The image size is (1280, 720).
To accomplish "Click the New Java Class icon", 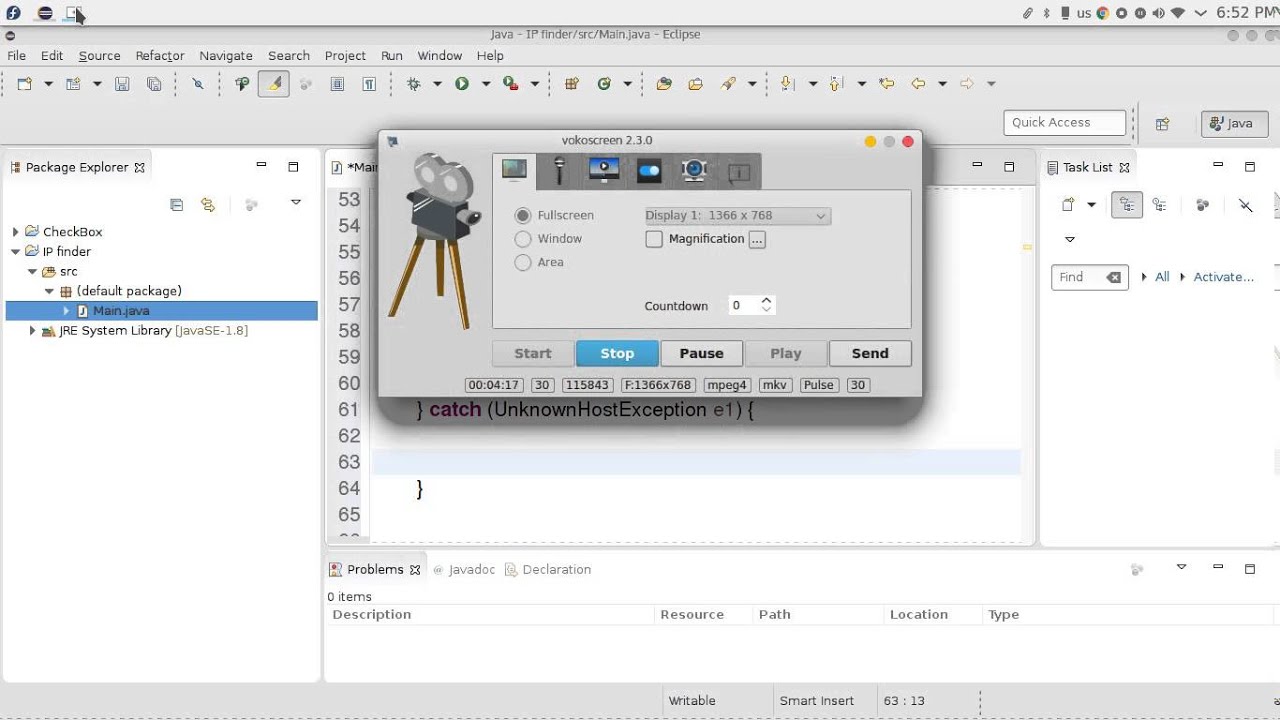I will 604,84.
